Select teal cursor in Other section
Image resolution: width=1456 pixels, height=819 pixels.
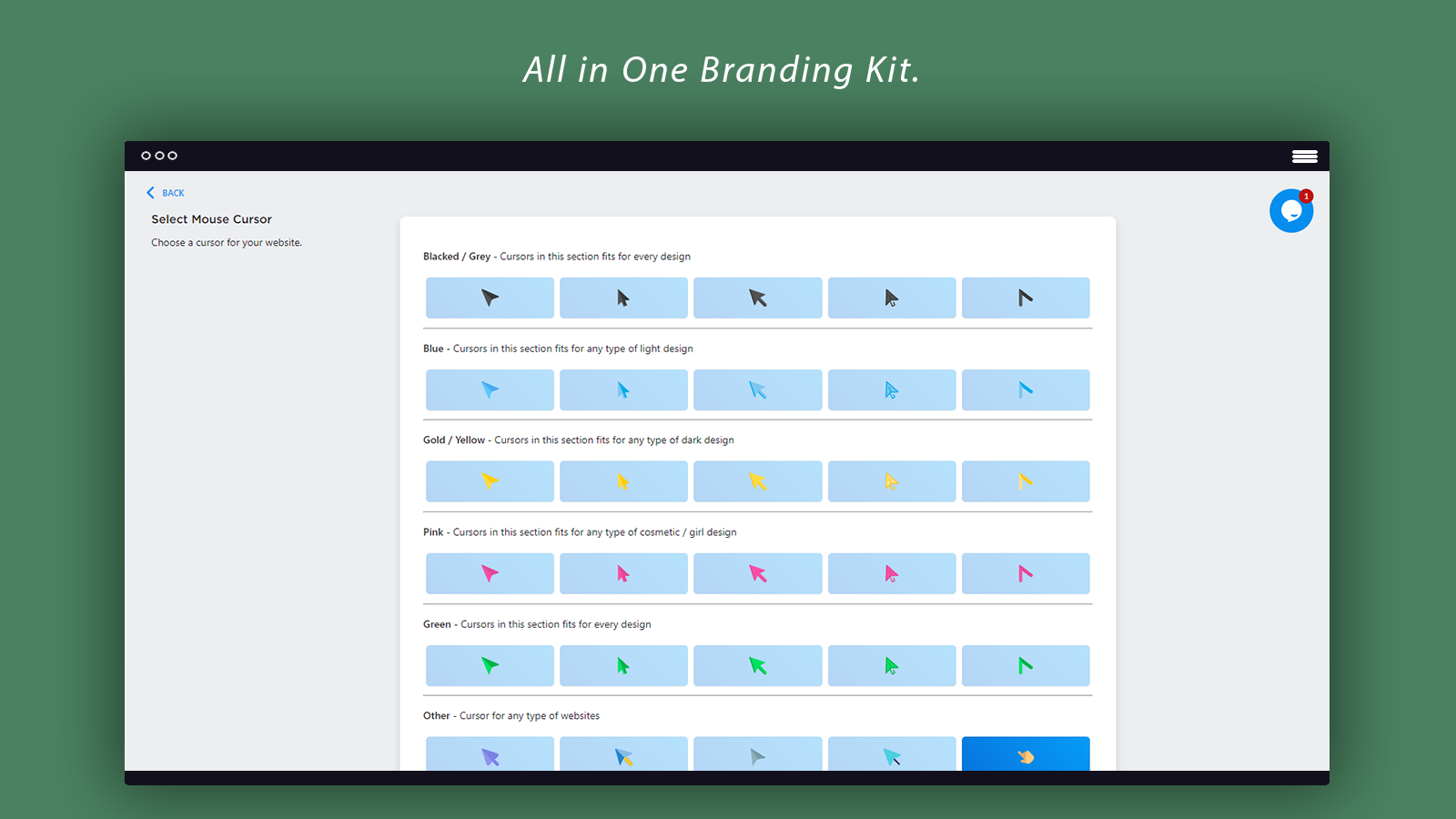coord(892,754)
